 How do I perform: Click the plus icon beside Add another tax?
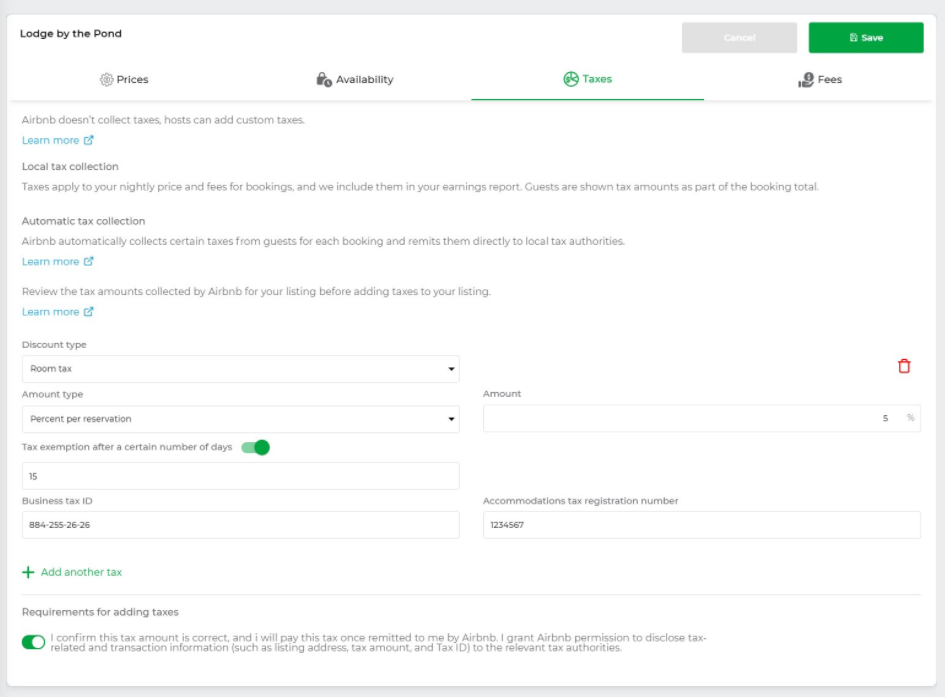[28, 572]
